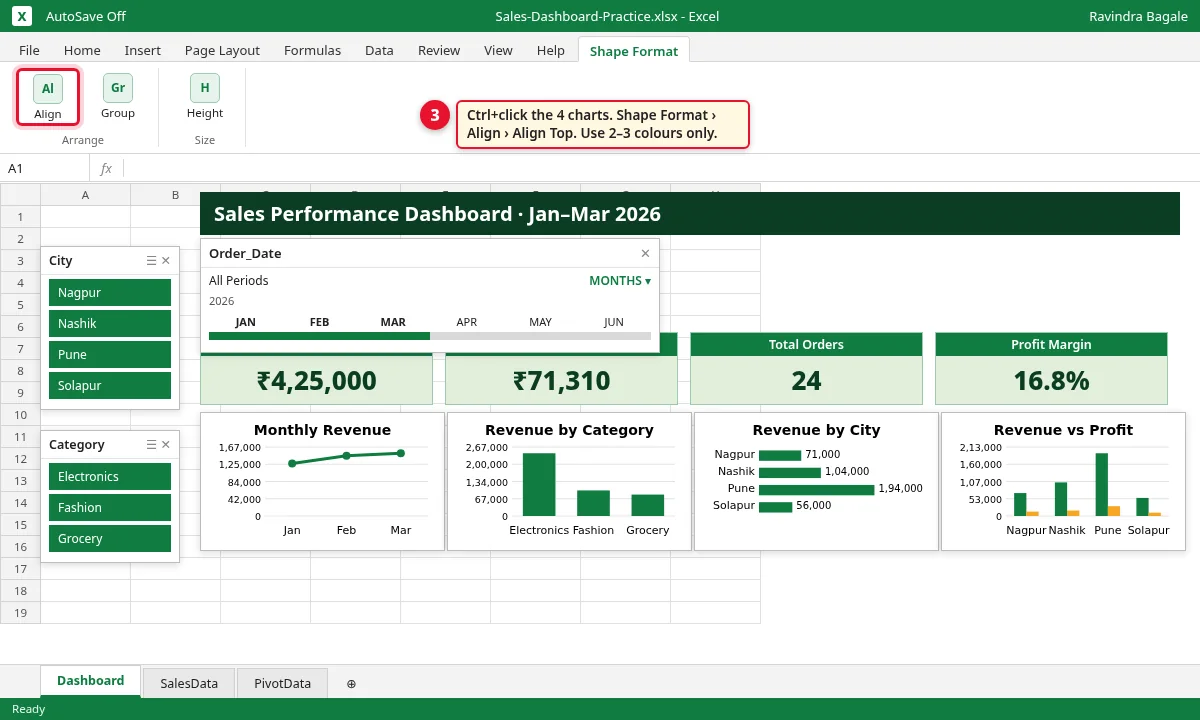Click the timeline selection bar under FEB

click(x=320, y=336)
